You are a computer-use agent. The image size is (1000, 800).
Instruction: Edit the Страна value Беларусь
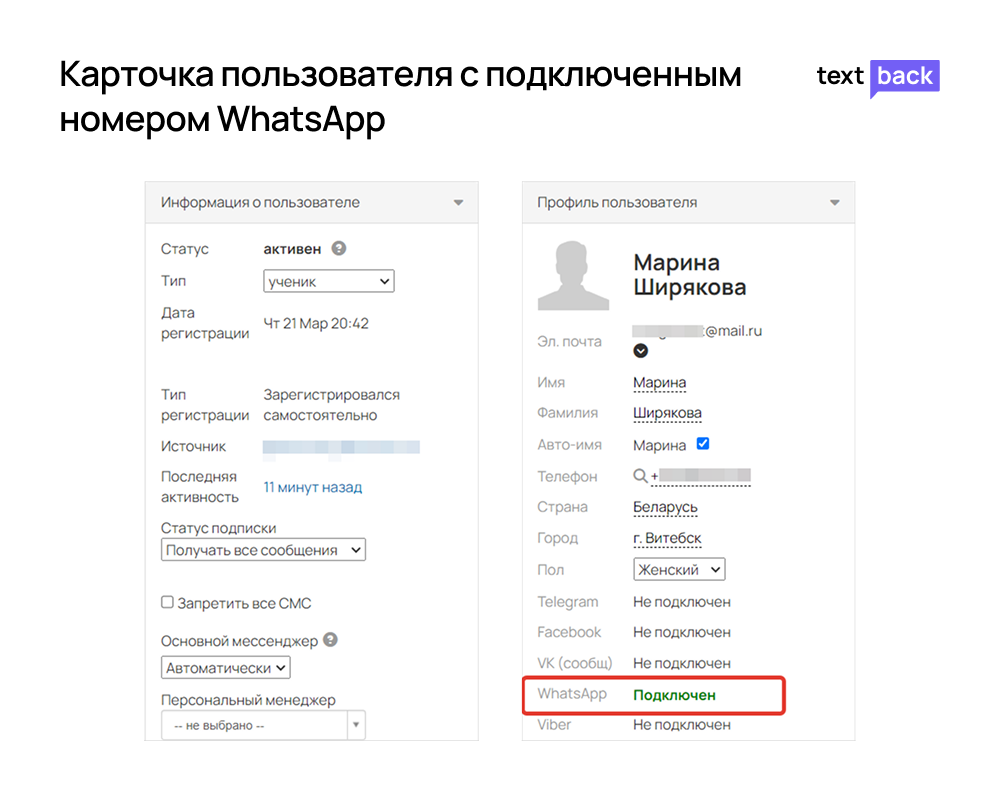coord(665,507)
